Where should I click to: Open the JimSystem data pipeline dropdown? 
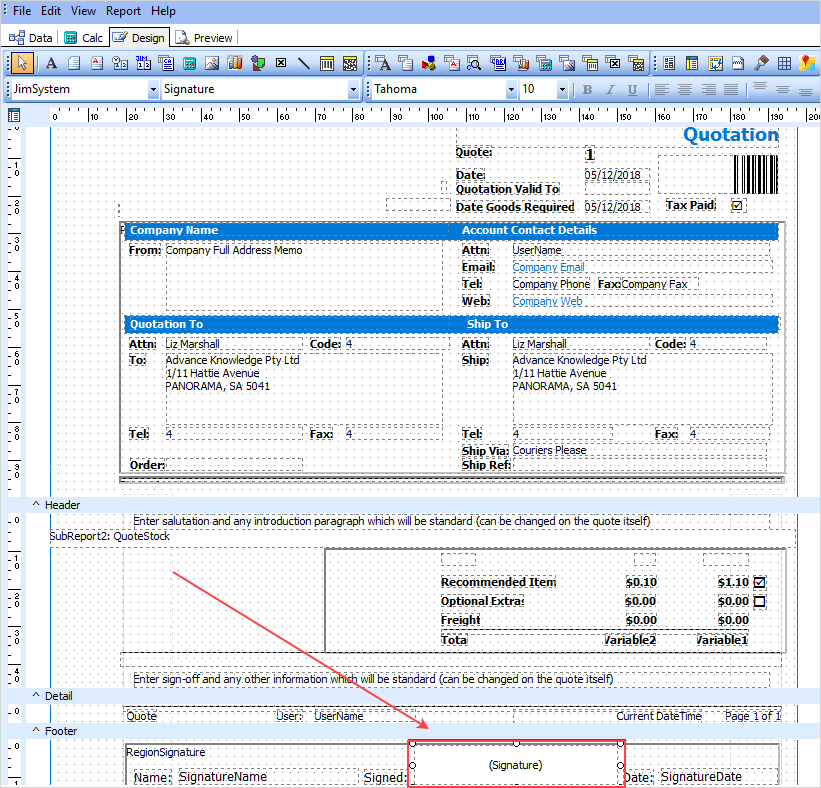tap(153, 90)
